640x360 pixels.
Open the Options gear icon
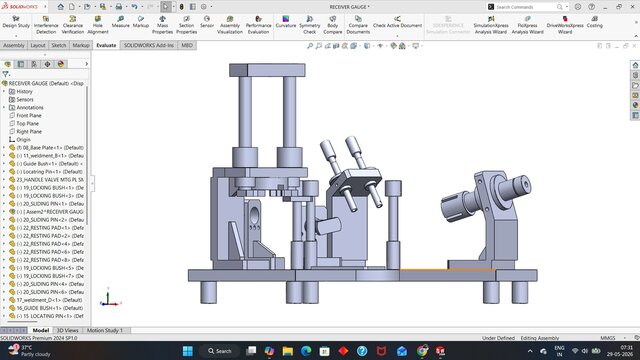pos(204,7)
